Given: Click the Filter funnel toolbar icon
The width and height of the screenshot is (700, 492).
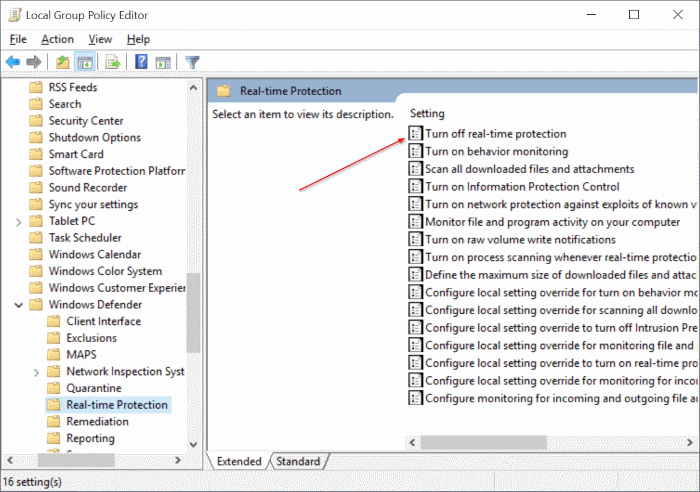Looking at the screenshot, I should 192,62.
